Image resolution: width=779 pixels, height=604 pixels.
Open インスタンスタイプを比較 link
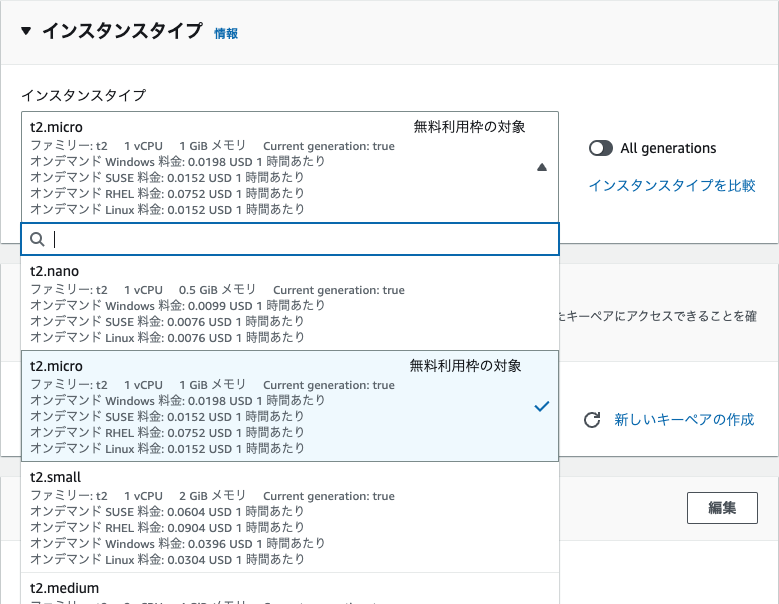click(x=671, y=185)
